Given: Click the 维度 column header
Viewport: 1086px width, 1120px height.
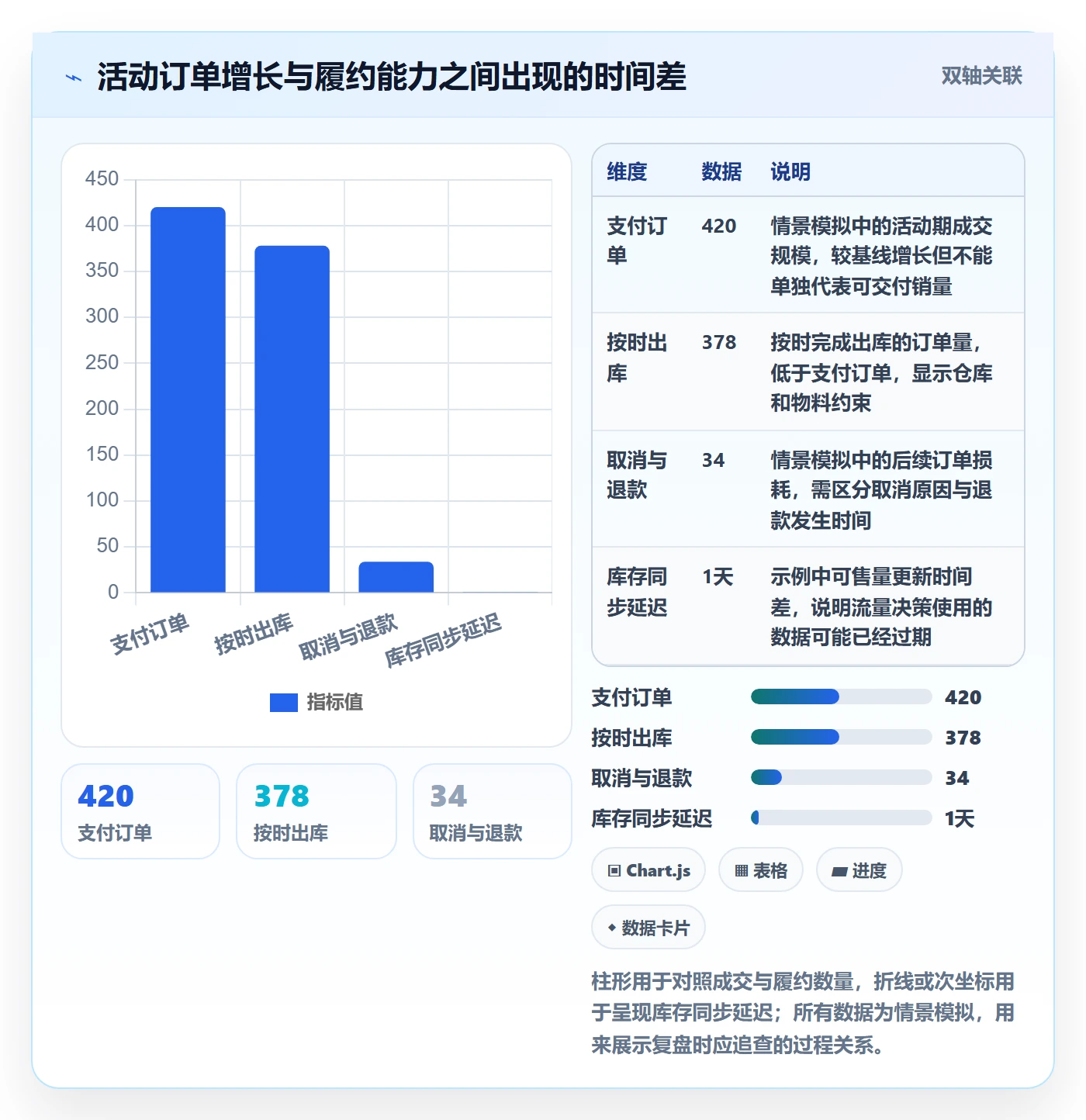Looking at the screenshot, I should click(x=627, y=171).
